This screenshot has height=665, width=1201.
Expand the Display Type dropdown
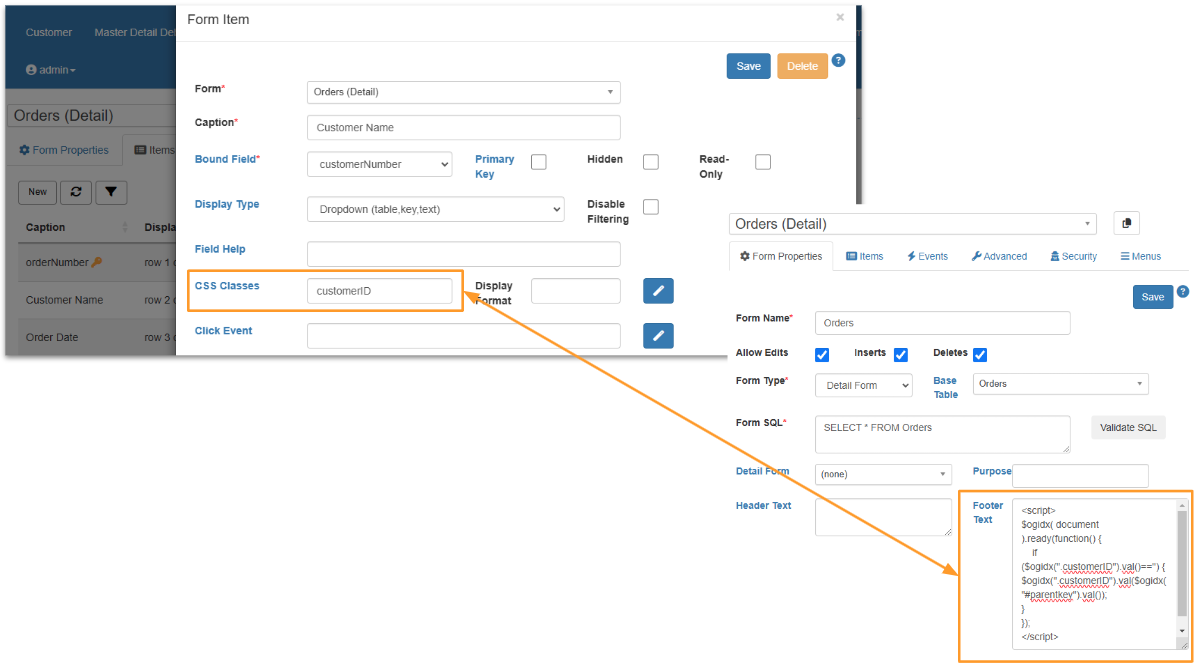pyautogui.click(x=435, y=209)
